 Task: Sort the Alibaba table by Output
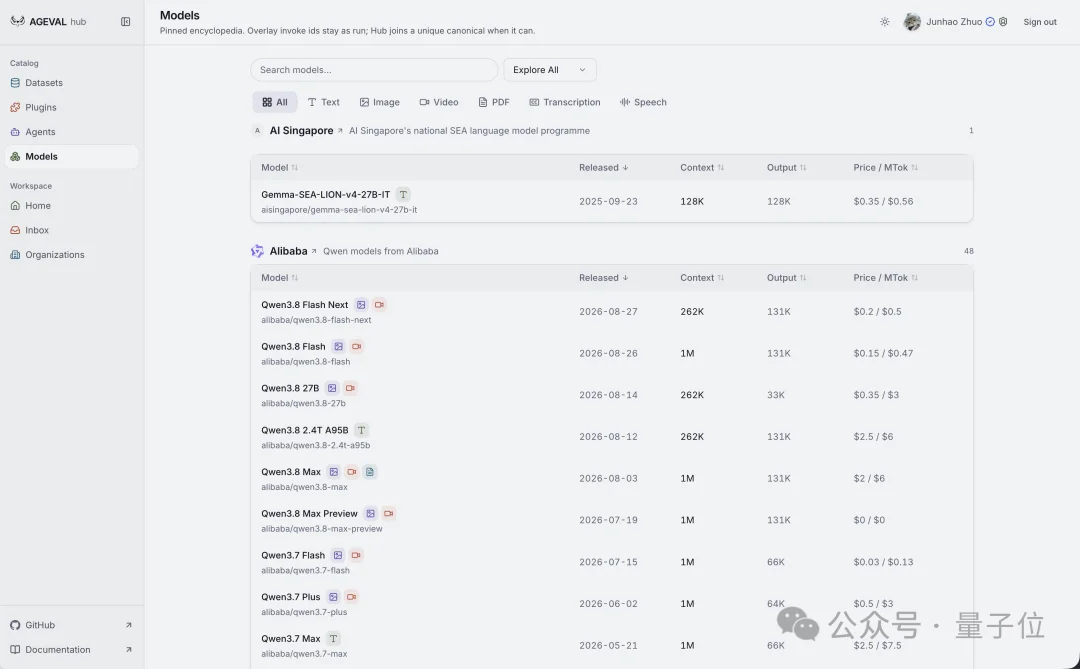[x=787, y=278]
